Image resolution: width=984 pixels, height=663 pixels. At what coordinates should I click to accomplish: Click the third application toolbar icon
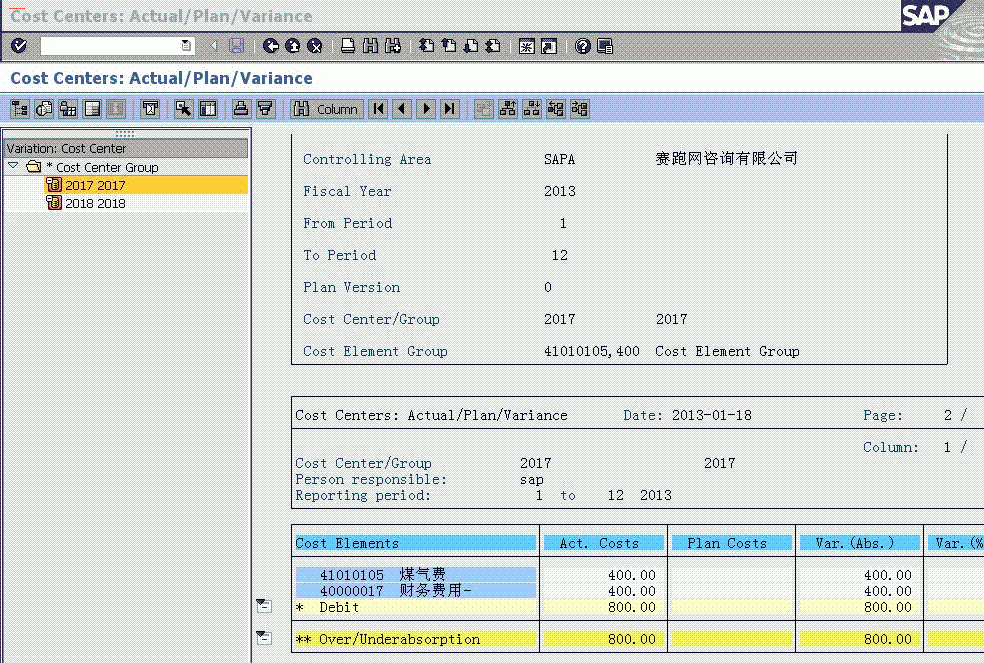[68, 109]
